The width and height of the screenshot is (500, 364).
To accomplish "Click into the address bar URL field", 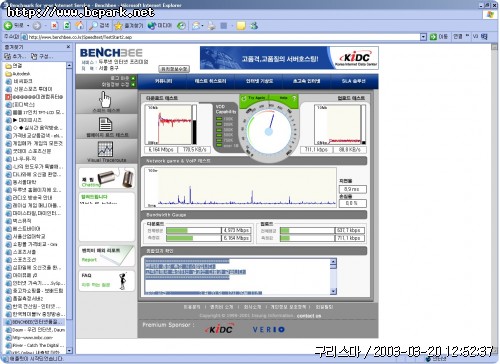I will point(220,37).
